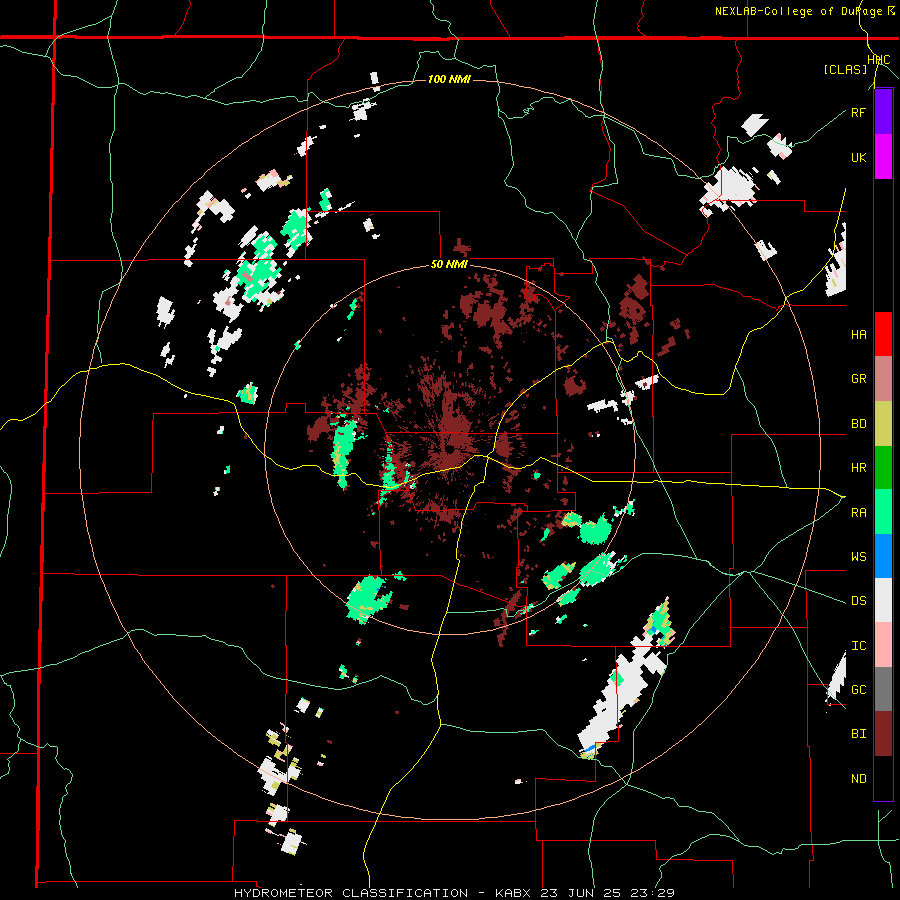Image resolution: width=900 pixels, height=900 pixels.
Task: Click the 'NEXLAB-College of DuPage' credit text
Action: click(x=798, y=11)
